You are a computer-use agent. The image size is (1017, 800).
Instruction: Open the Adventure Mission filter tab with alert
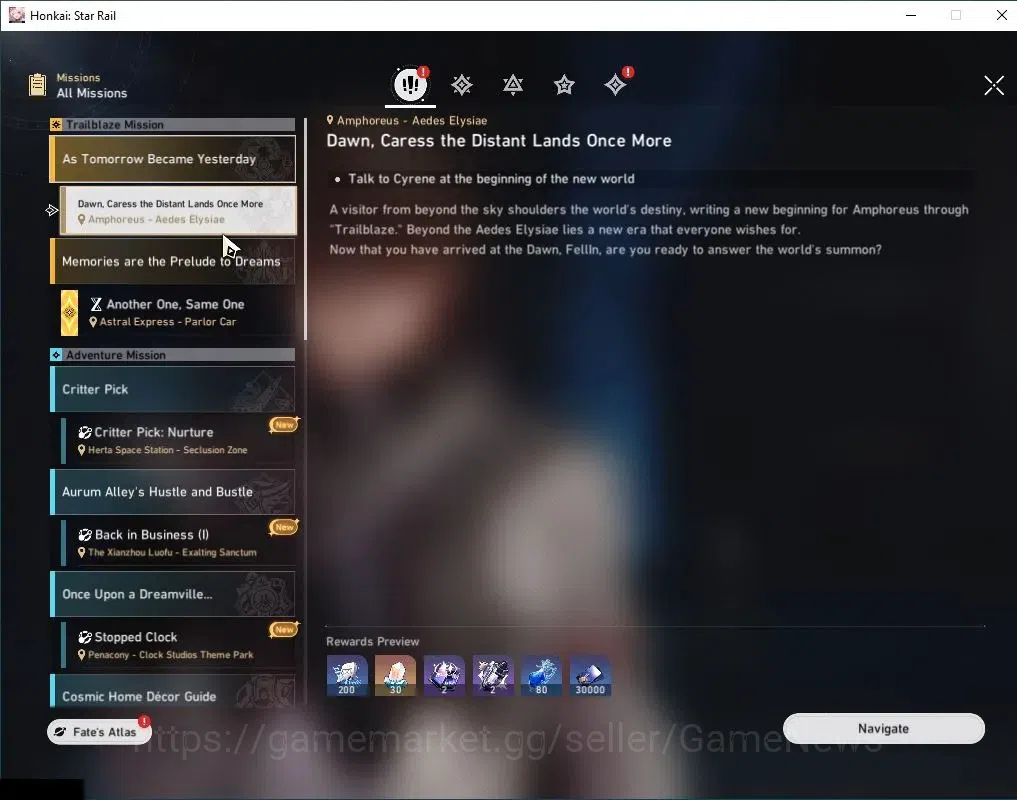coord(616,84)
